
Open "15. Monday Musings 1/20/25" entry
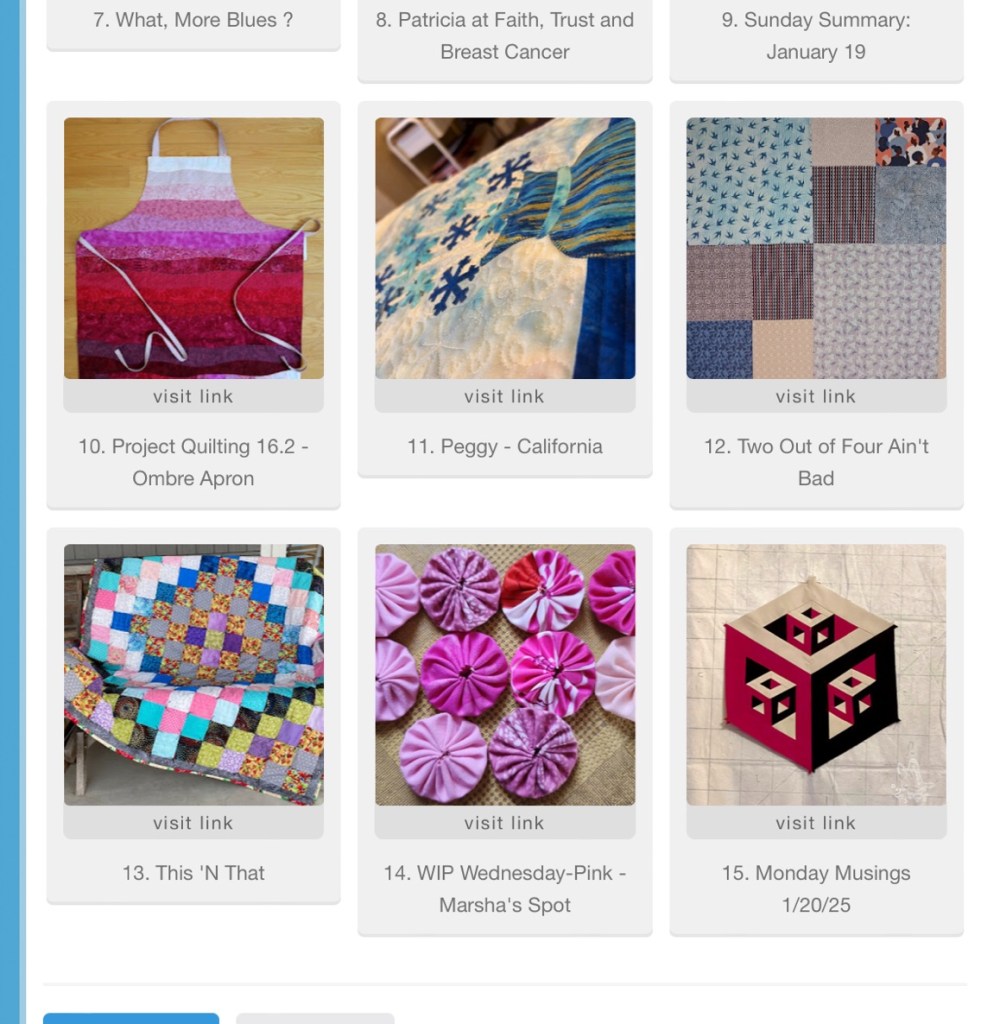click(816, 889)
